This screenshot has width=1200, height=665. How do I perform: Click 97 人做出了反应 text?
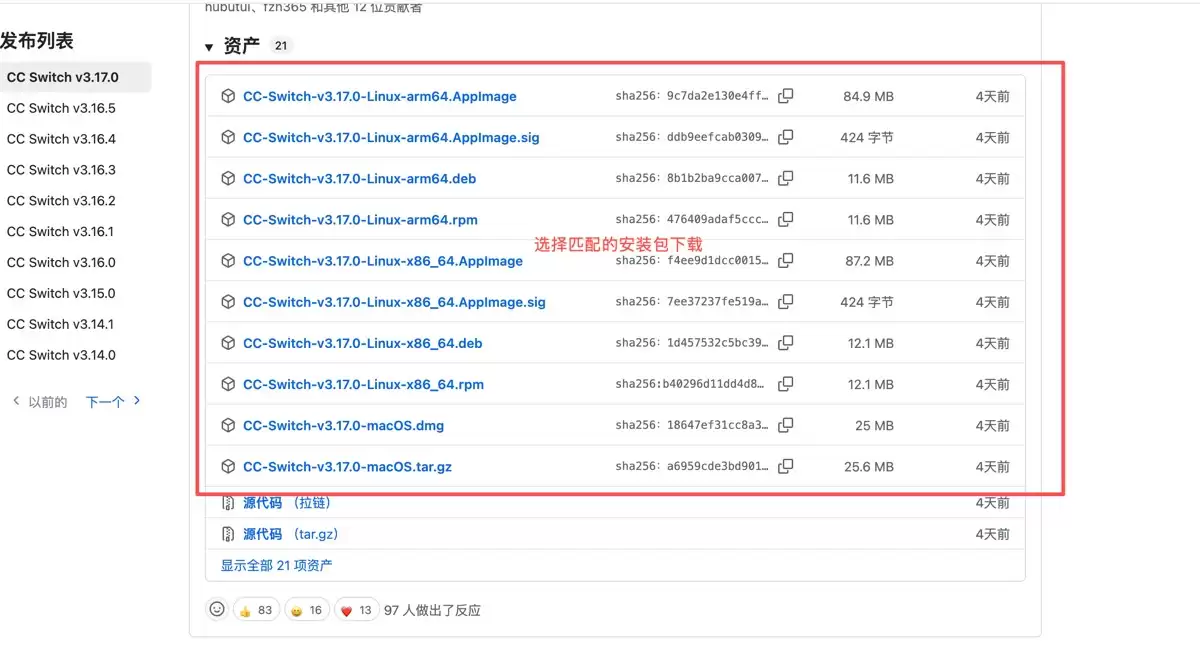click(x=433, y=610)
